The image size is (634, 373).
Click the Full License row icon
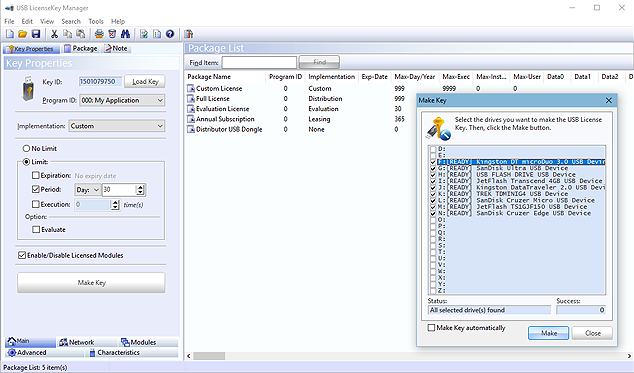click(191, 98)
